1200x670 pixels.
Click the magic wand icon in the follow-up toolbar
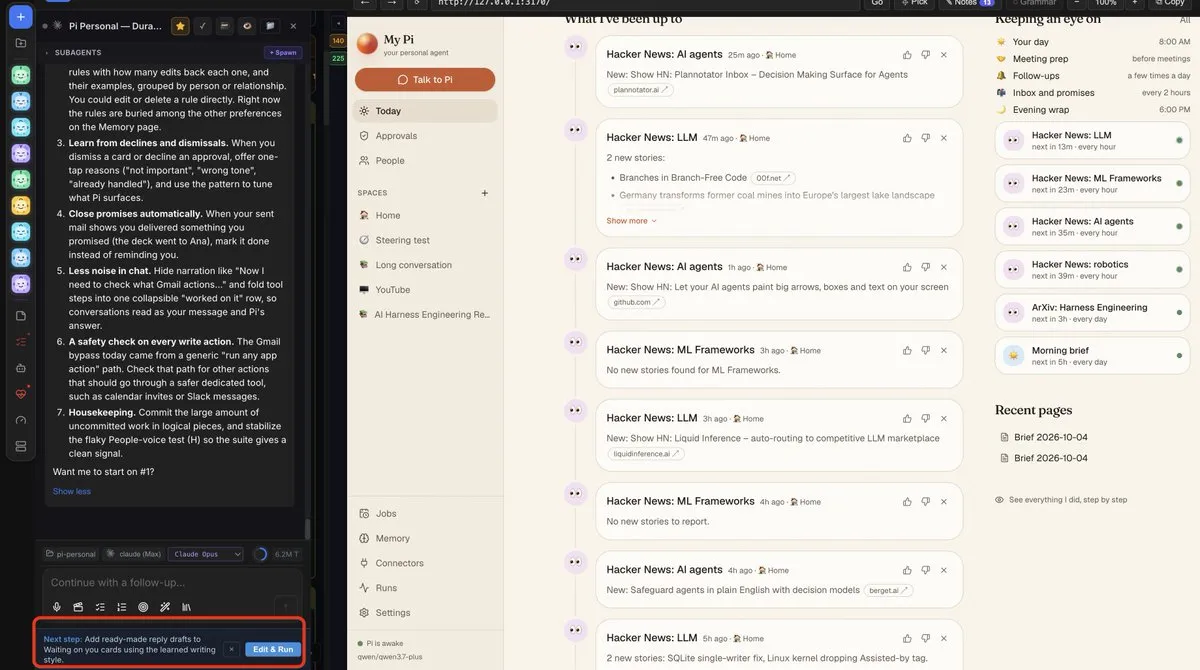pos(165,607)
